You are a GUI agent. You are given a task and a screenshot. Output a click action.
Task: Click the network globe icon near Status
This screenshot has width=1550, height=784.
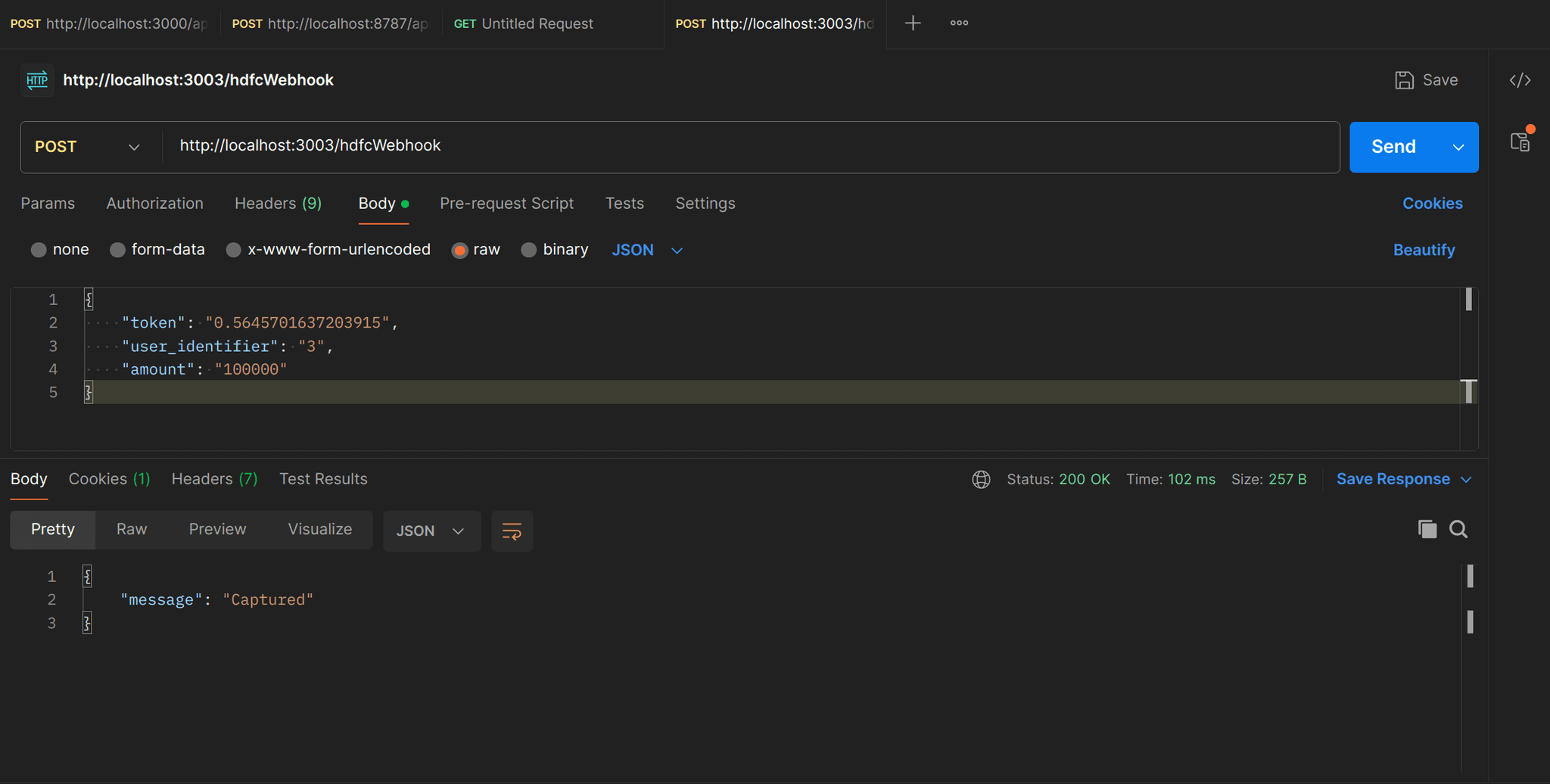pos(981,479)
